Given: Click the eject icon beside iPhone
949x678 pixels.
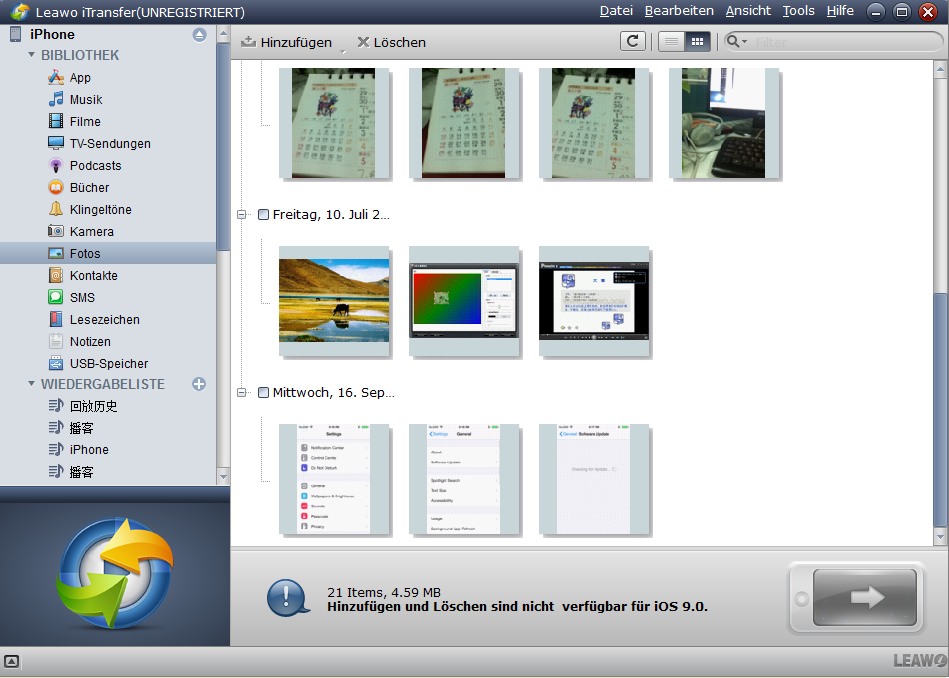Looking at the screenshot, I should [x=199, y=35].
